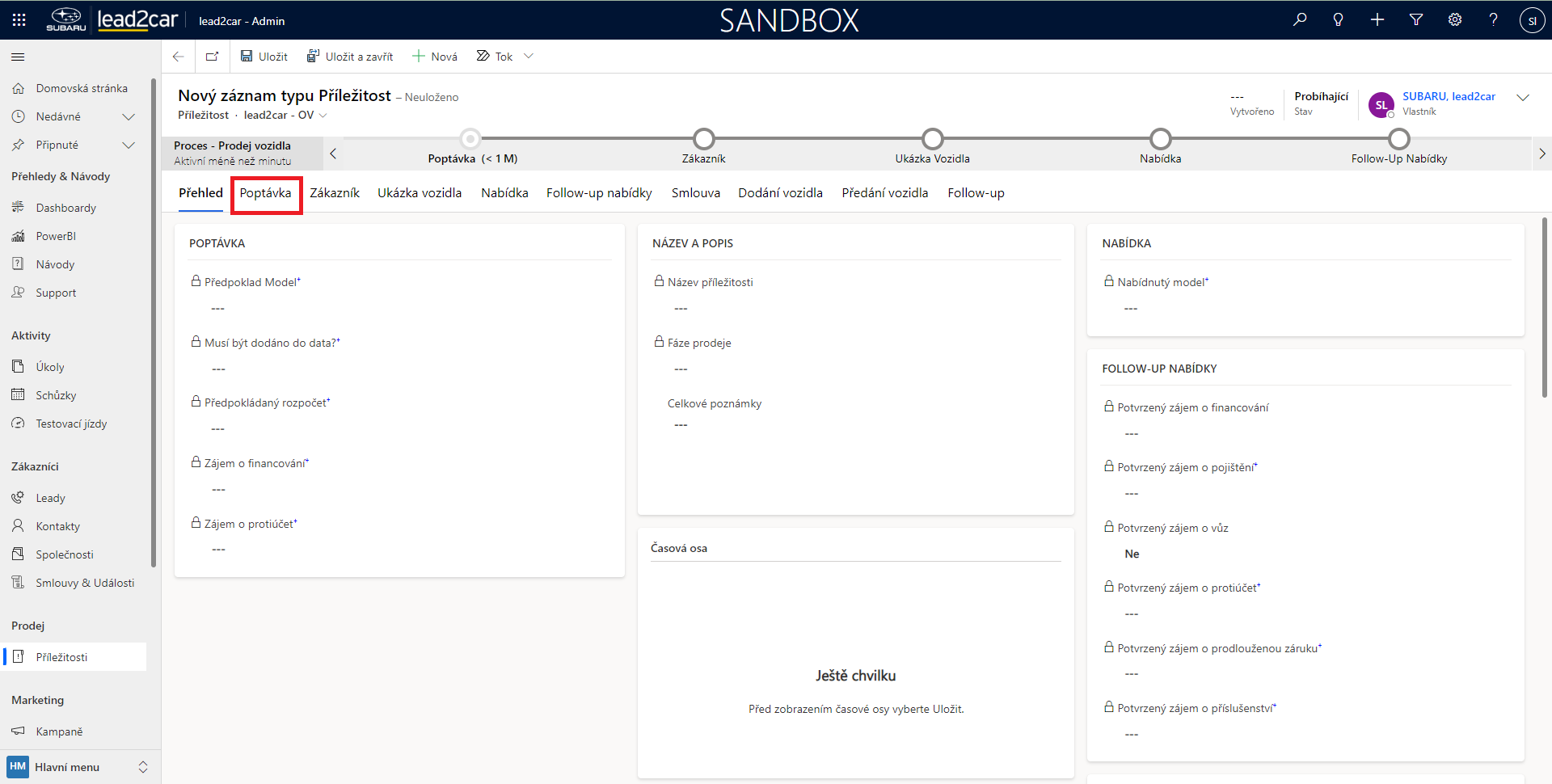Expand the Připnuté section chevron
The width and height of the screenshot is (1552, 784).
128,145
